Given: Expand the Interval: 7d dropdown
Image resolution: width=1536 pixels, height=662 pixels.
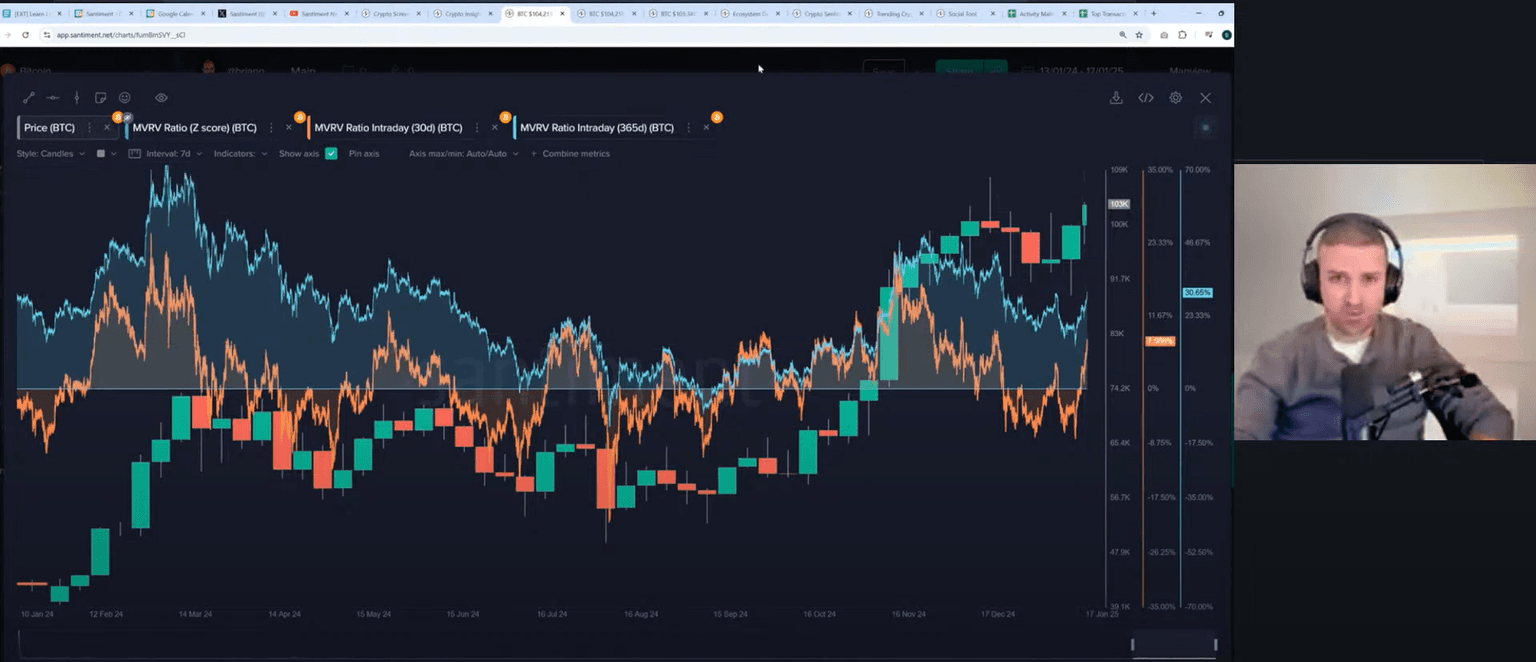Looking at the screenshot, I should 174,154.
